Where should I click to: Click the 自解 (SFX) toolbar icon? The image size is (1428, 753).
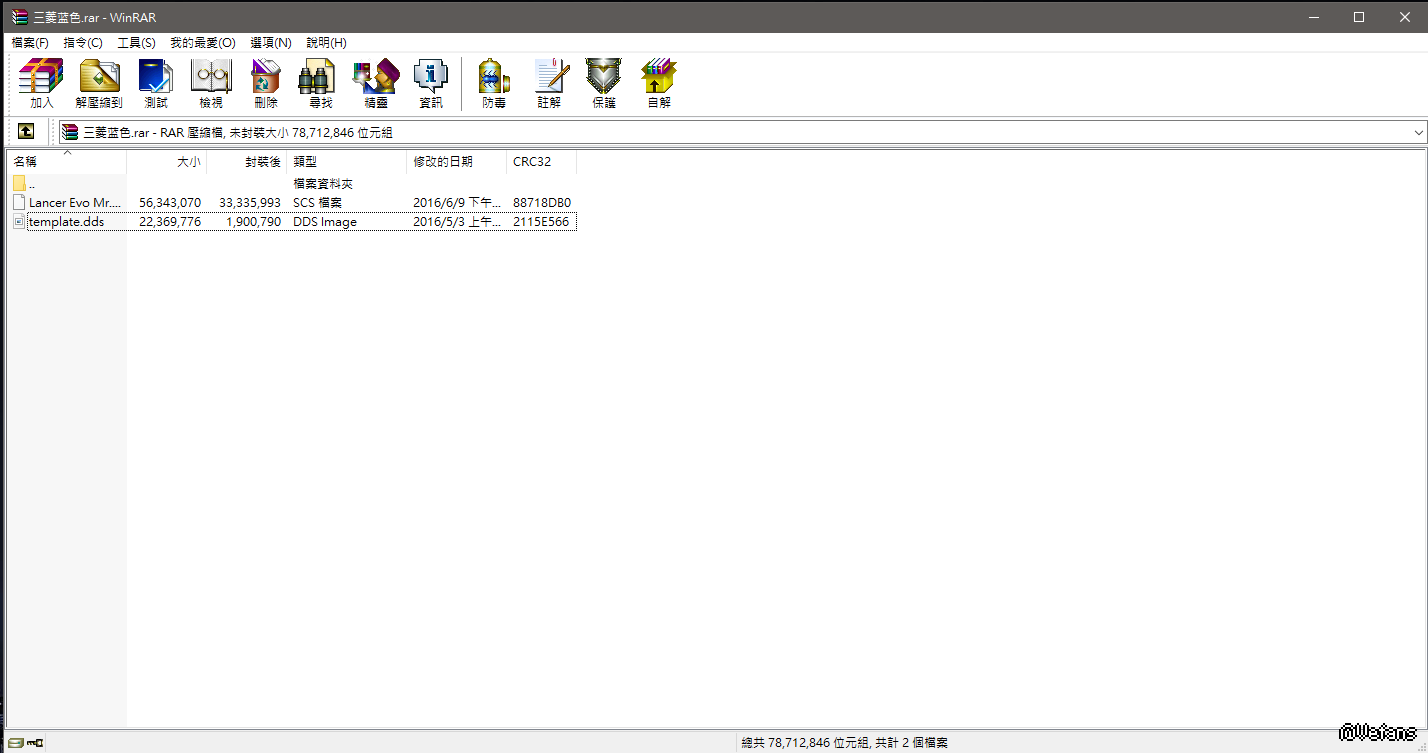(658, 83)
